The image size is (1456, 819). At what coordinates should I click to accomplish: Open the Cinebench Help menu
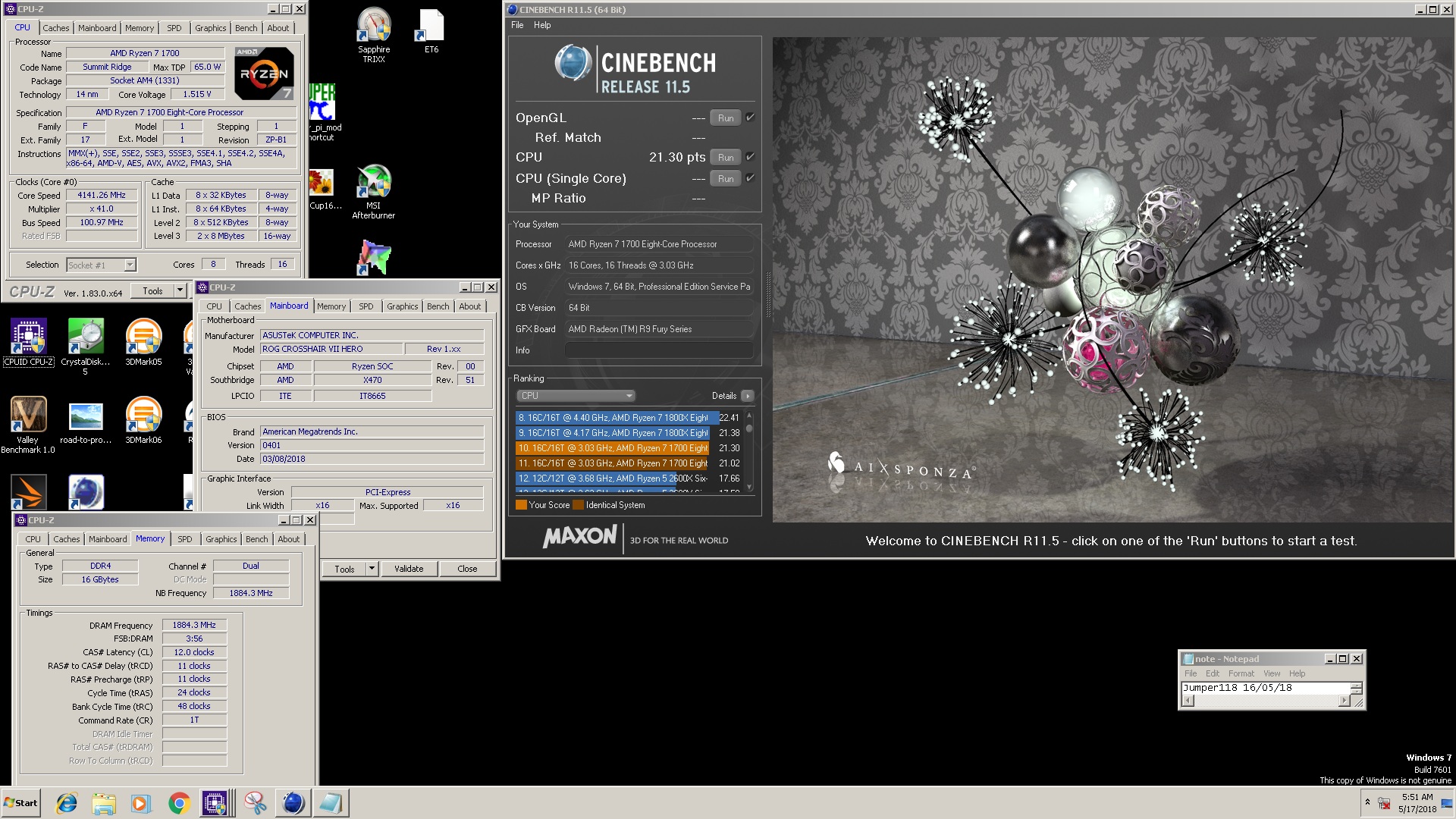542,25
